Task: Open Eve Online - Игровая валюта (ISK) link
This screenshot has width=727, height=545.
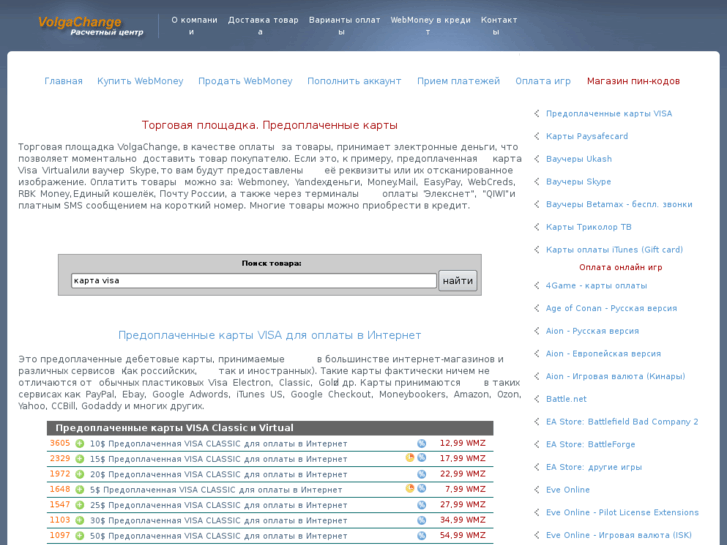Action: [x=619, y=535]
